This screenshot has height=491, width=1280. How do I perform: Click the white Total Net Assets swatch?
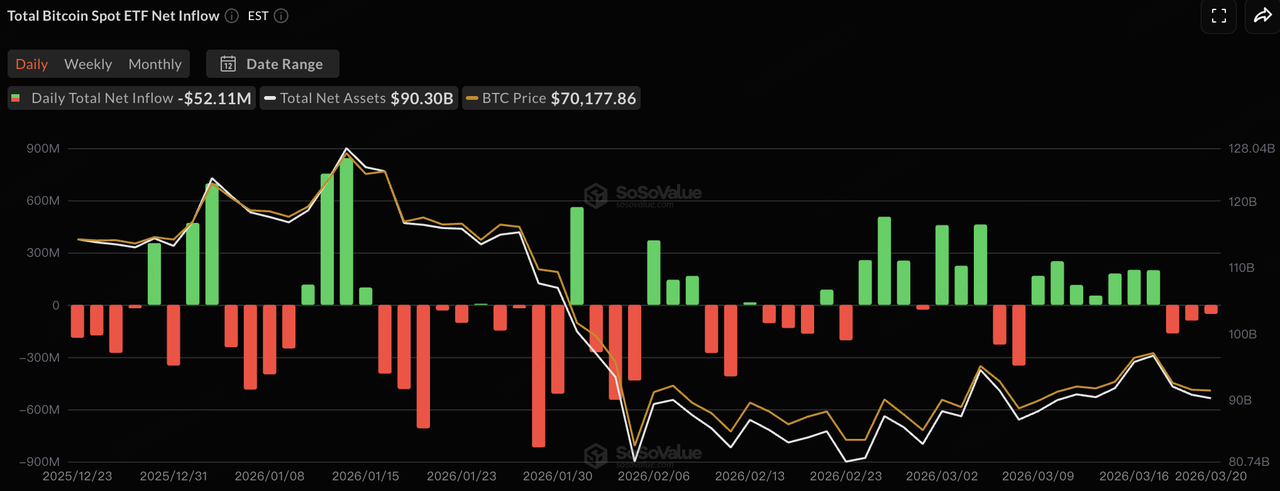click(270, 98)
